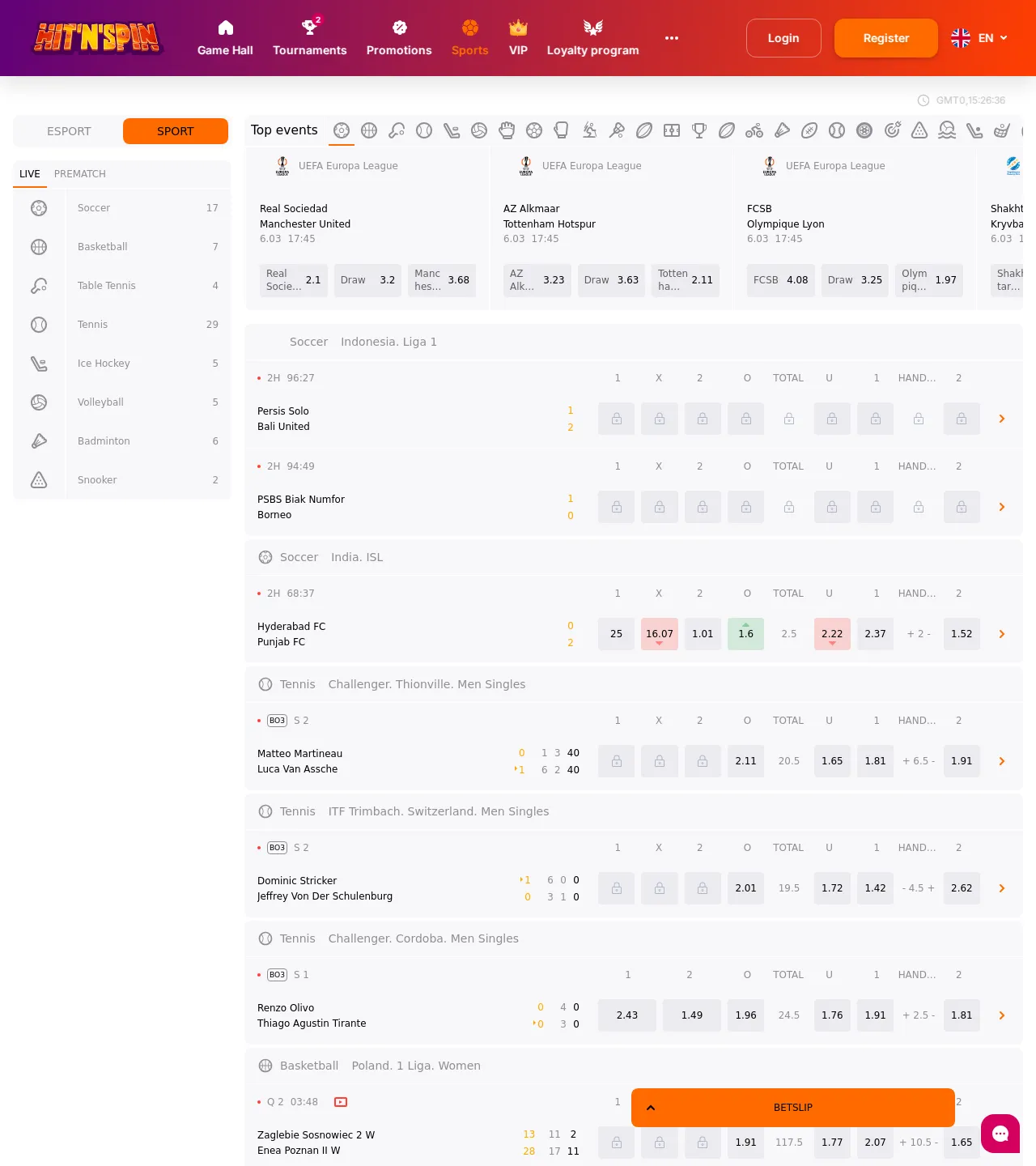Expand Persis Solo vs Bali United markets
The height and width of the screenshot is (1166, 1036).
coord(1002,419)
